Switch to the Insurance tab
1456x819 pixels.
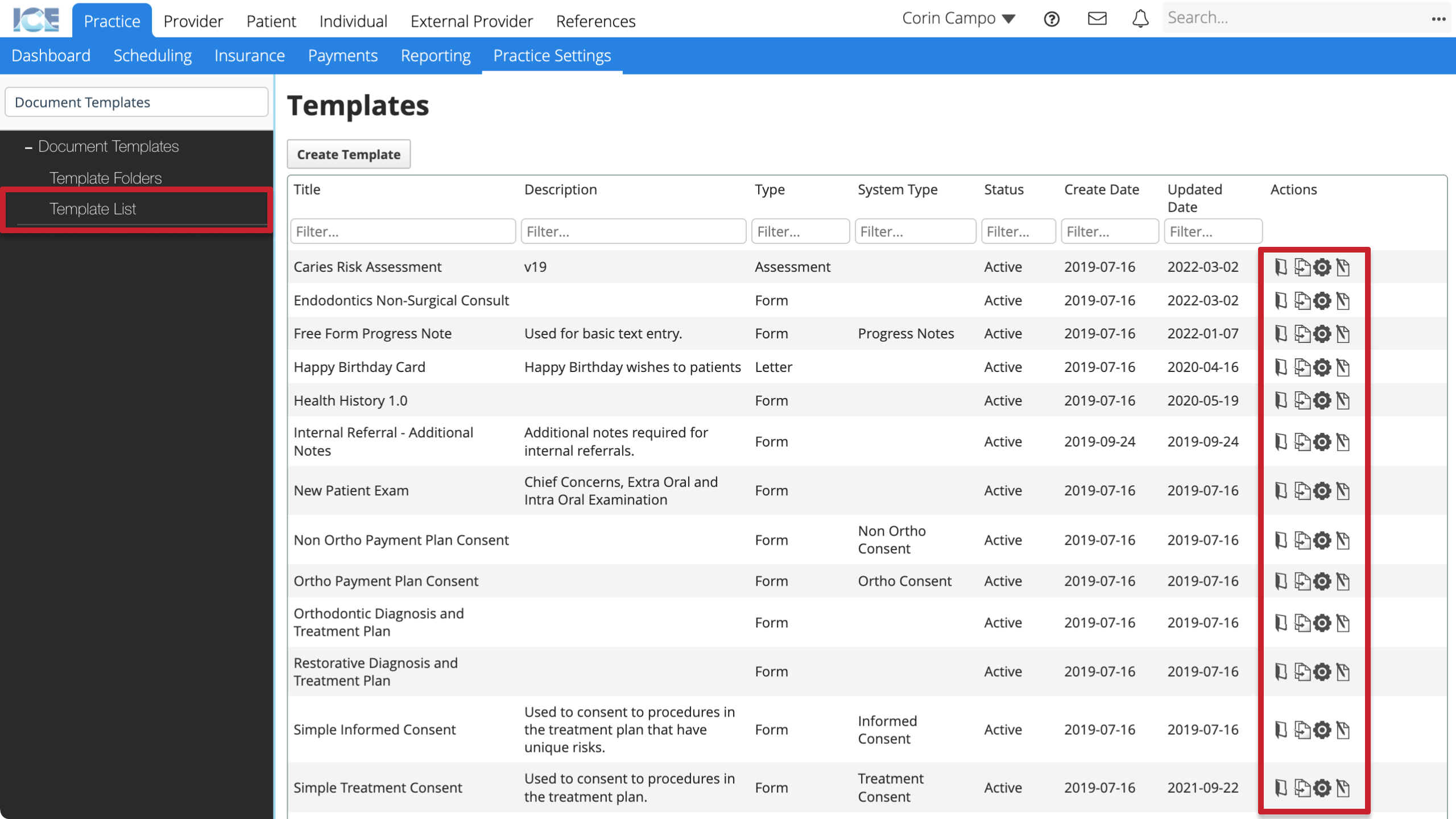click(249, 55)
